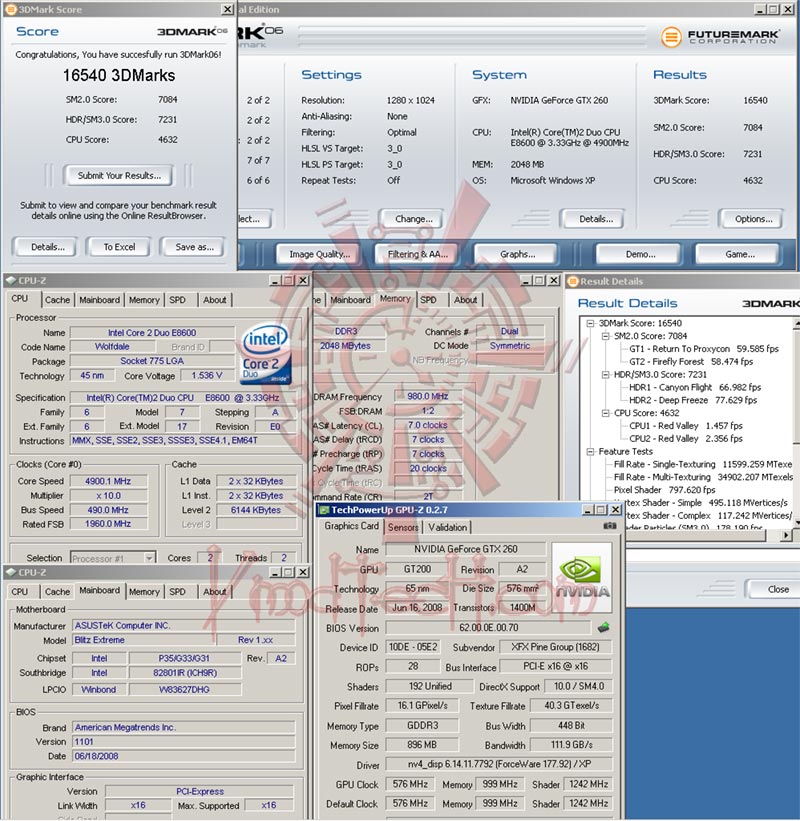The height and width of the screenshot is (821, 800).
Task: Click the Intel Core 2 Duo logo in CPU-Z
Action: pos(266,354)
